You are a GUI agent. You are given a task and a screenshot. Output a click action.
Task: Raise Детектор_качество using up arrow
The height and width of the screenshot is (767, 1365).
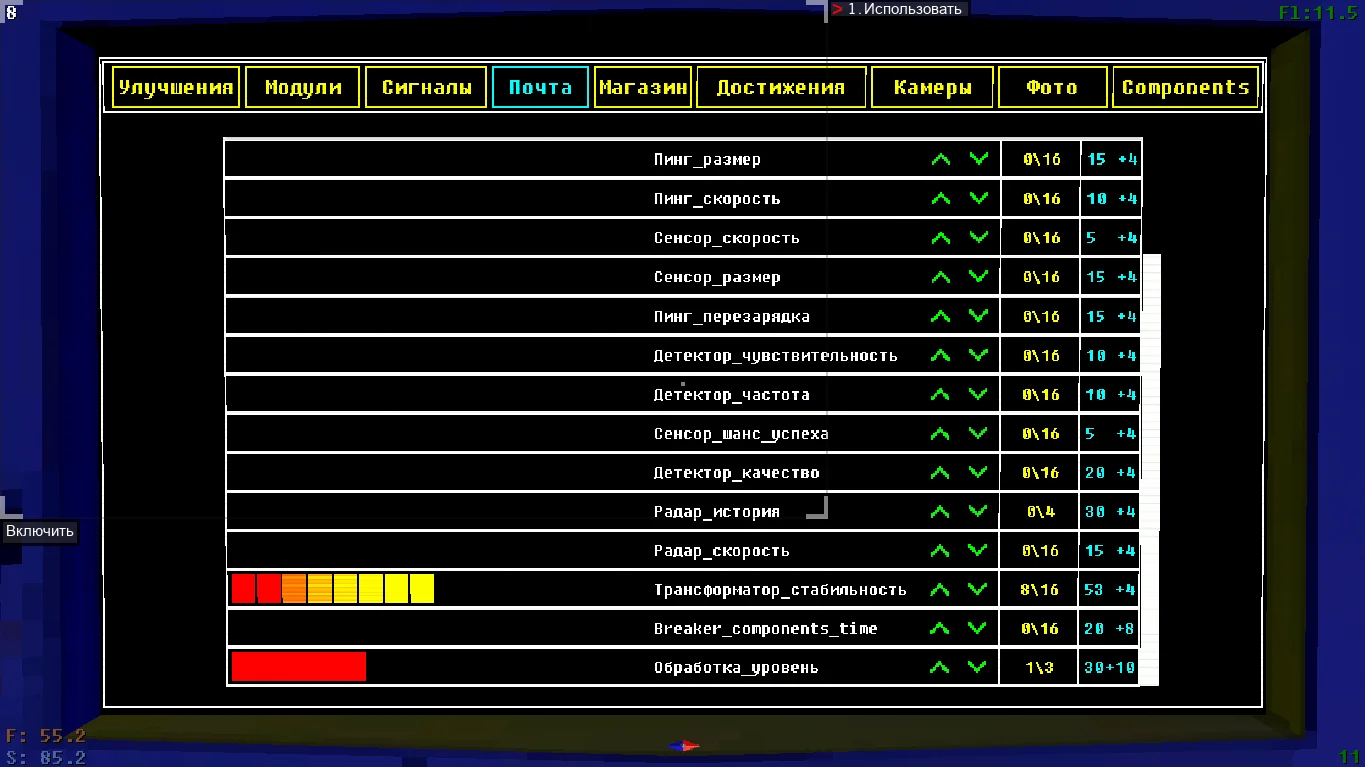coord(940,472)
